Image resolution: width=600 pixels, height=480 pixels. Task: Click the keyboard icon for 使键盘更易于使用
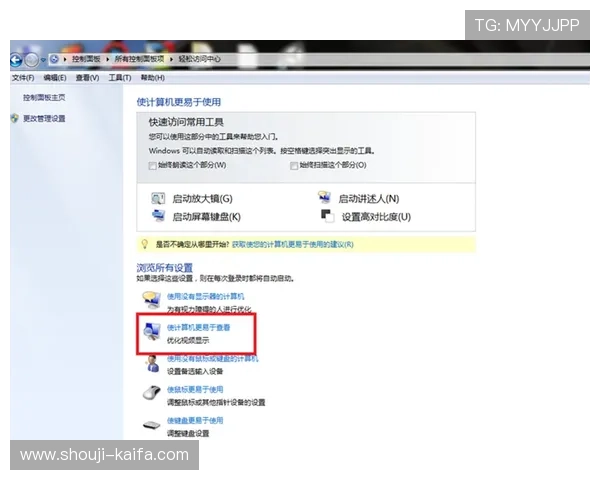tap(152, 424)
